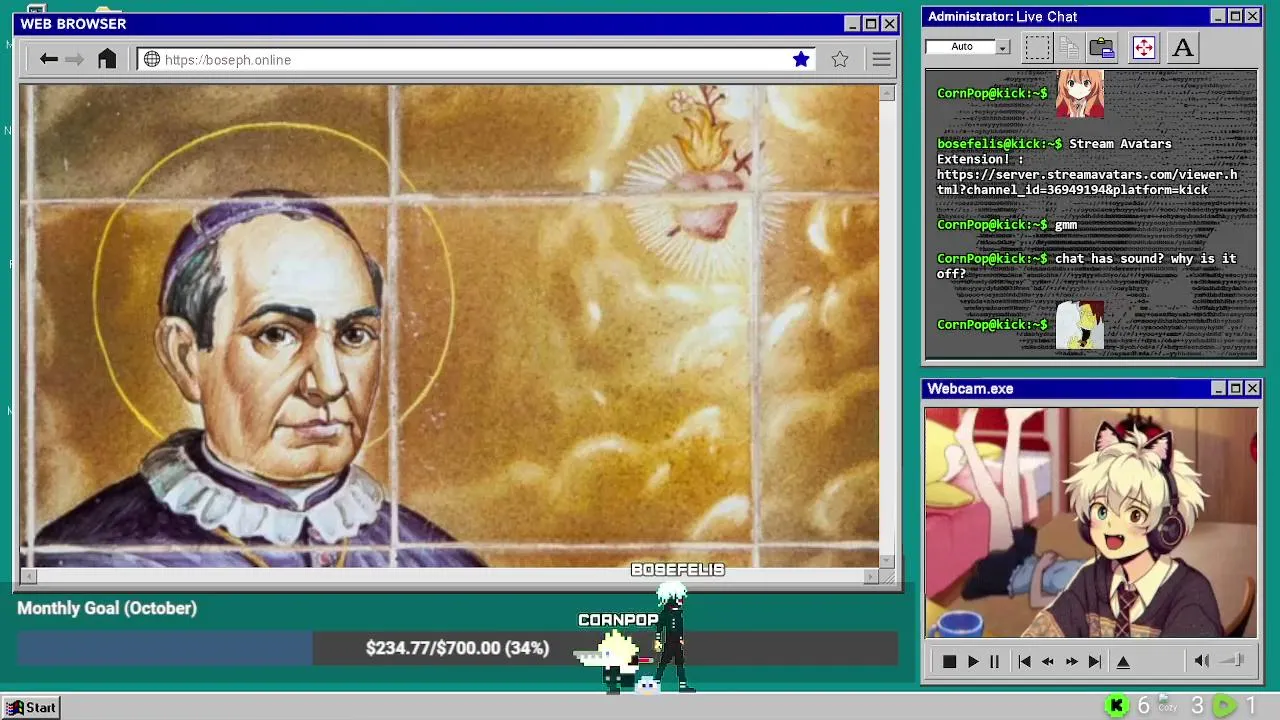Click the filled blue bookmark star

(x=801, y=60)
